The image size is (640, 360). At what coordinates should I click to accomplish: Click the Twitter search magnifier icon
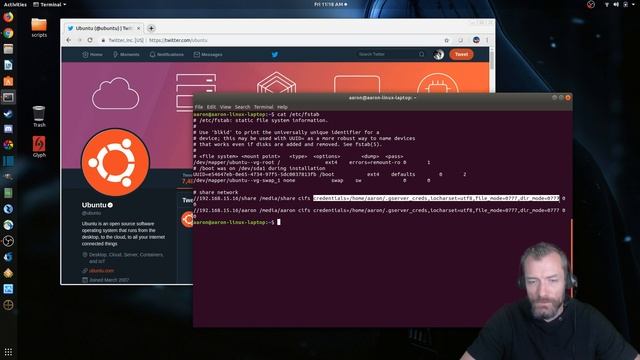pyautogui.click(x=422, y=54)
